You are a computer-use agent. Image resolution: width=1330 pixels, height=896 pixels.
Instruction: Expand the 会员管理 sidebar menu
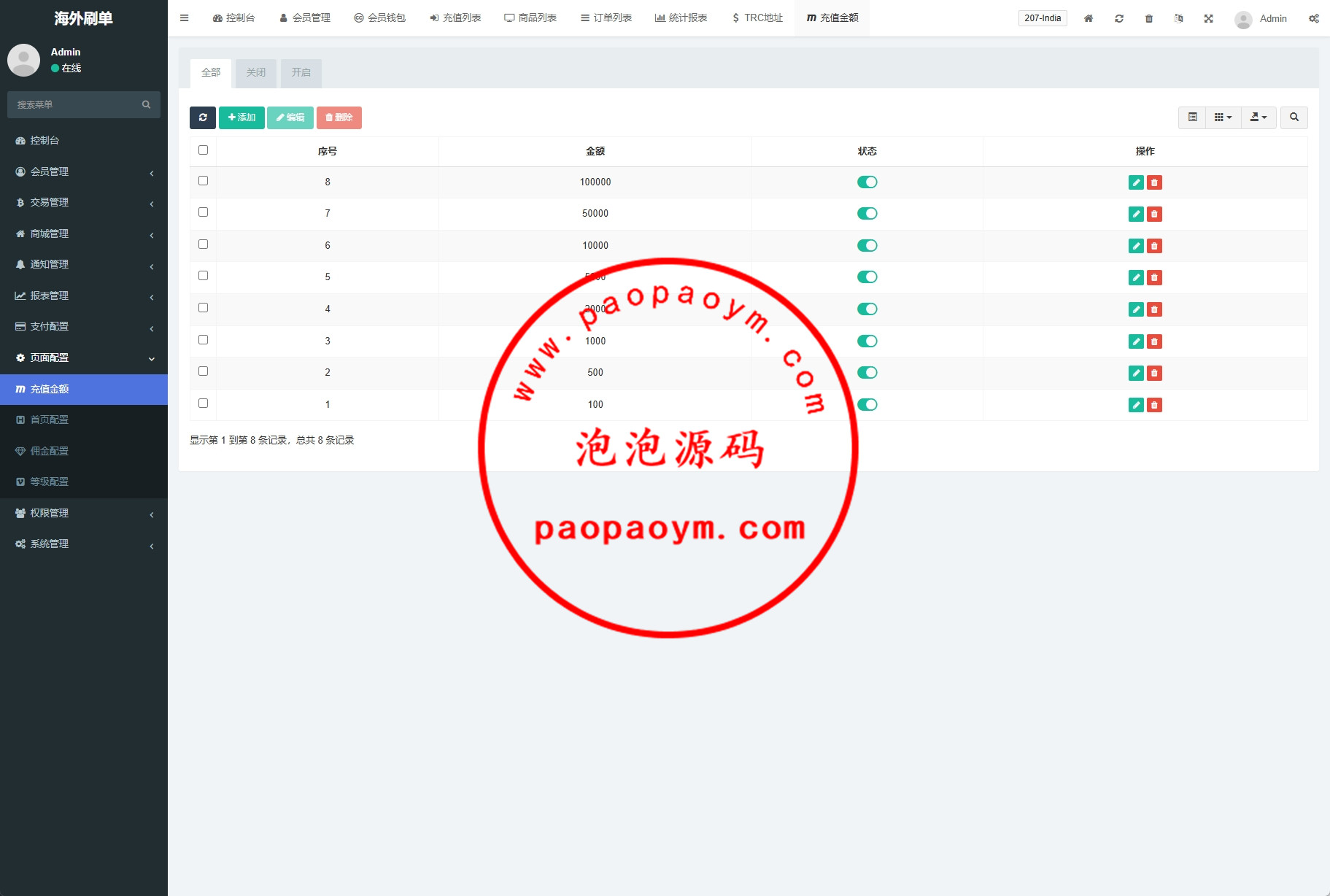84,171
